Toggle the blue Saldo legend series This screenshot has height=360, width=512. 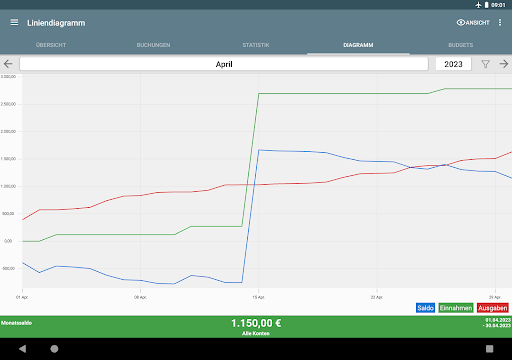[425, 308]
